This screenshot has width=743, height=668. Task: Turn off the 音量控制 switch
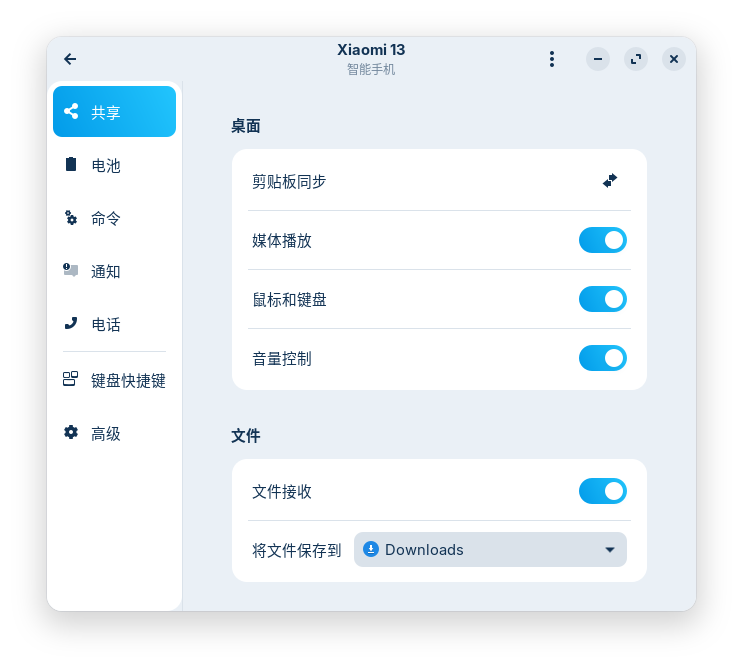pos(603,358)
